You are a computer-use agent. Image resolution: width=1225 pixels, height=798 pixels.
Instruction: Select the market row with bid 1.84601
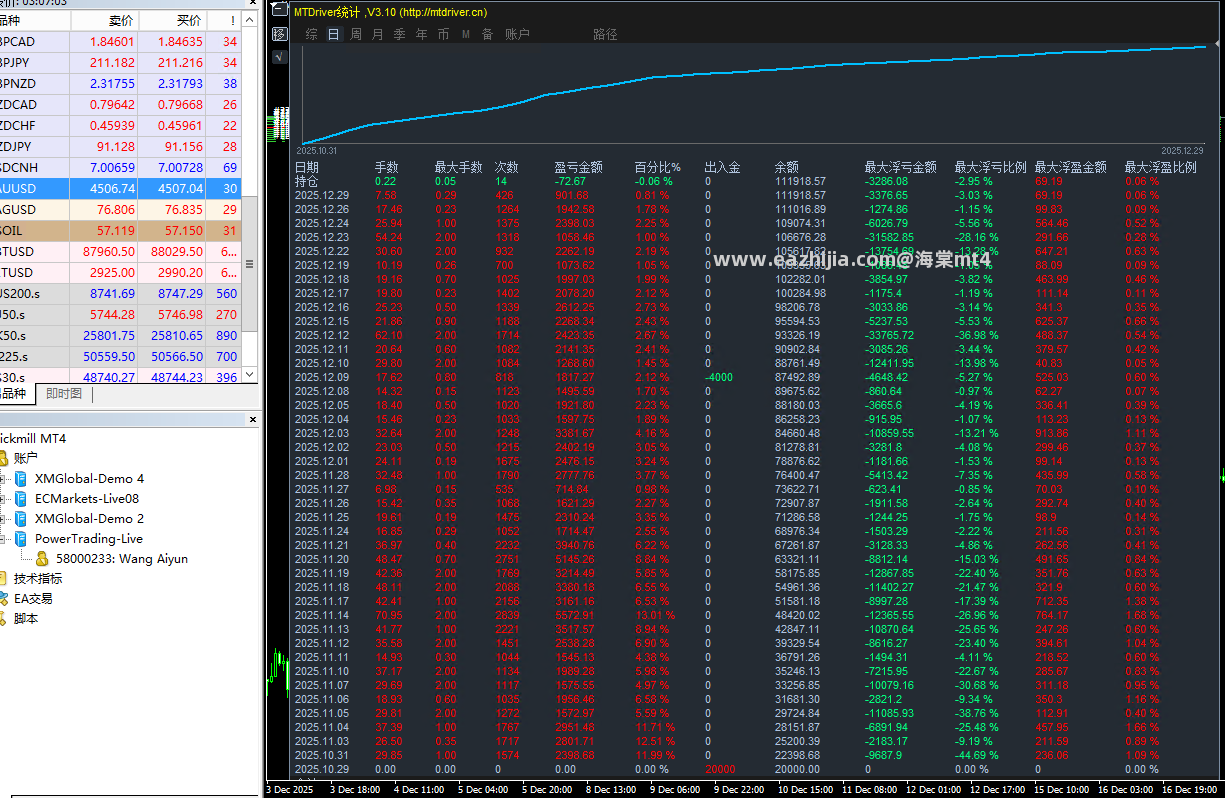(x=121, y=41)
